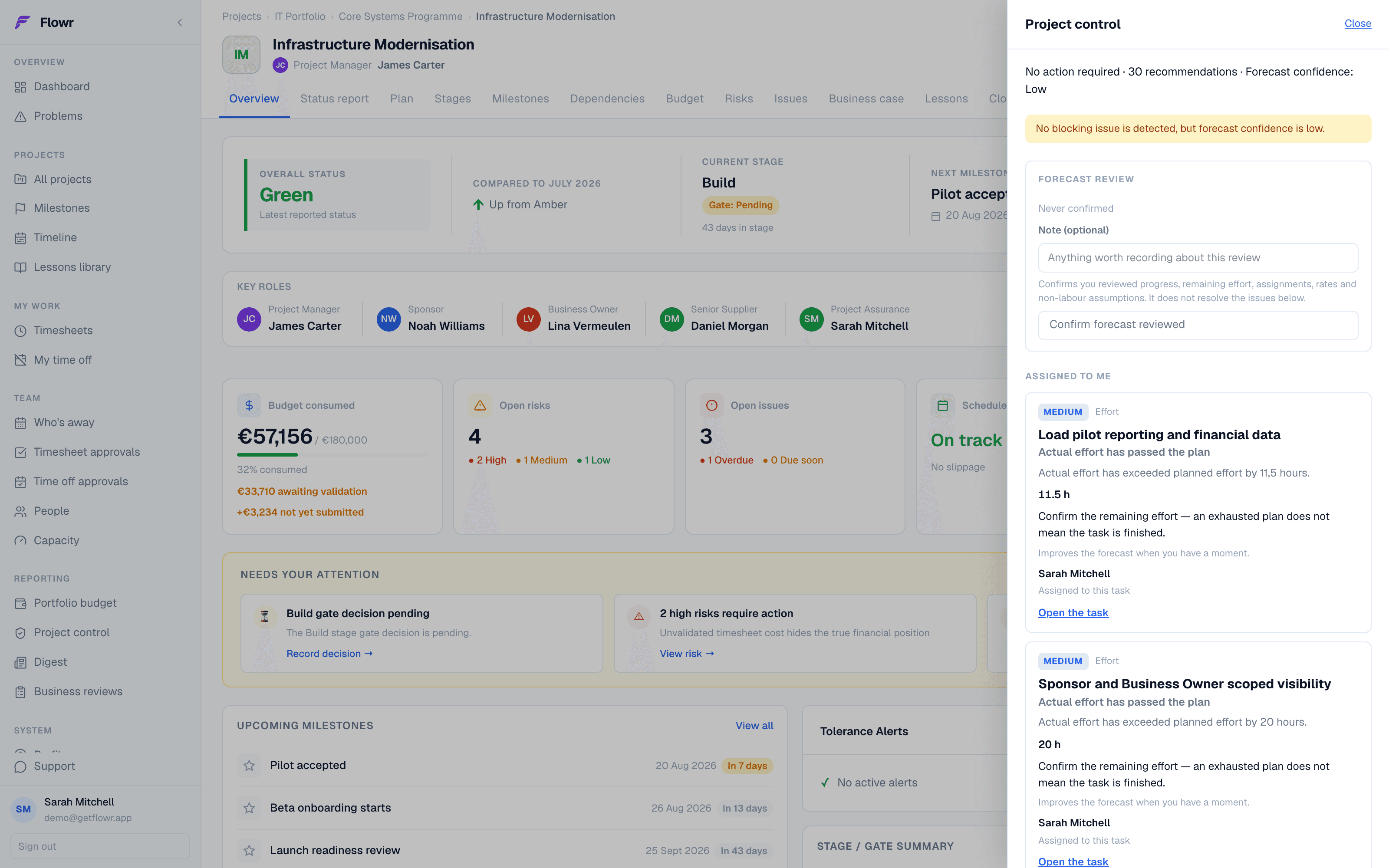Click Core Systems Programme breadcrumb
This screenshot has height=868, width=1389.
tap(401, 16)
